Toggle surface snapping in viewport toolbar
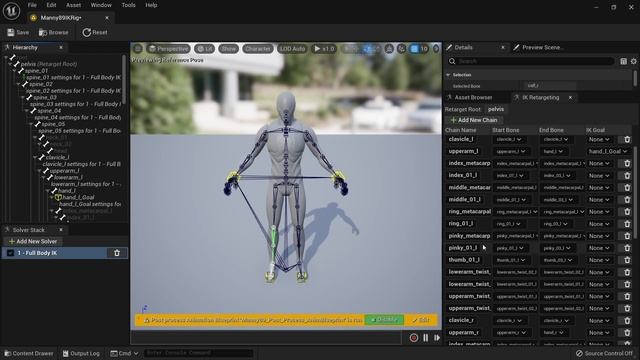This screenshot has height=360, width=640. (389, 49)
